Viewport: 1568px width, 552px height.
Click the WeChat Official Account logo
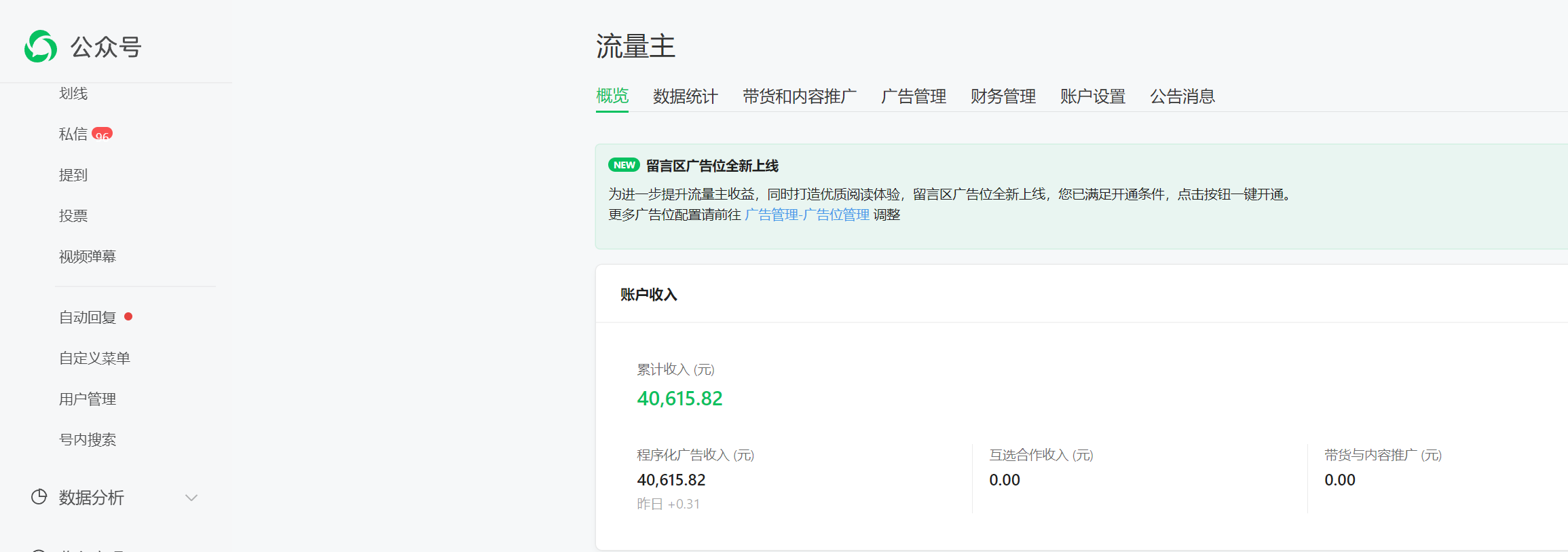(41, 47)
